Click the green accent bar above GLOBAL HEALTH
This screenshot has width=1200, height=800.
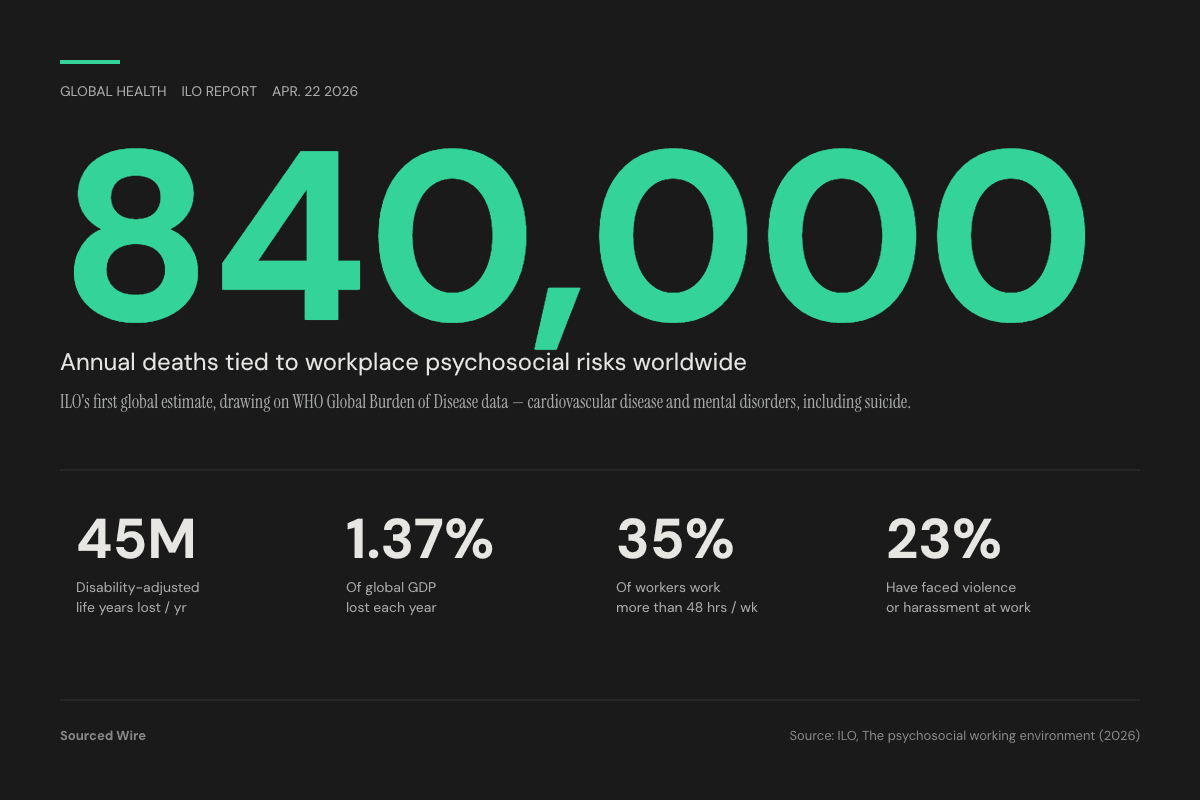click(88, 61)
